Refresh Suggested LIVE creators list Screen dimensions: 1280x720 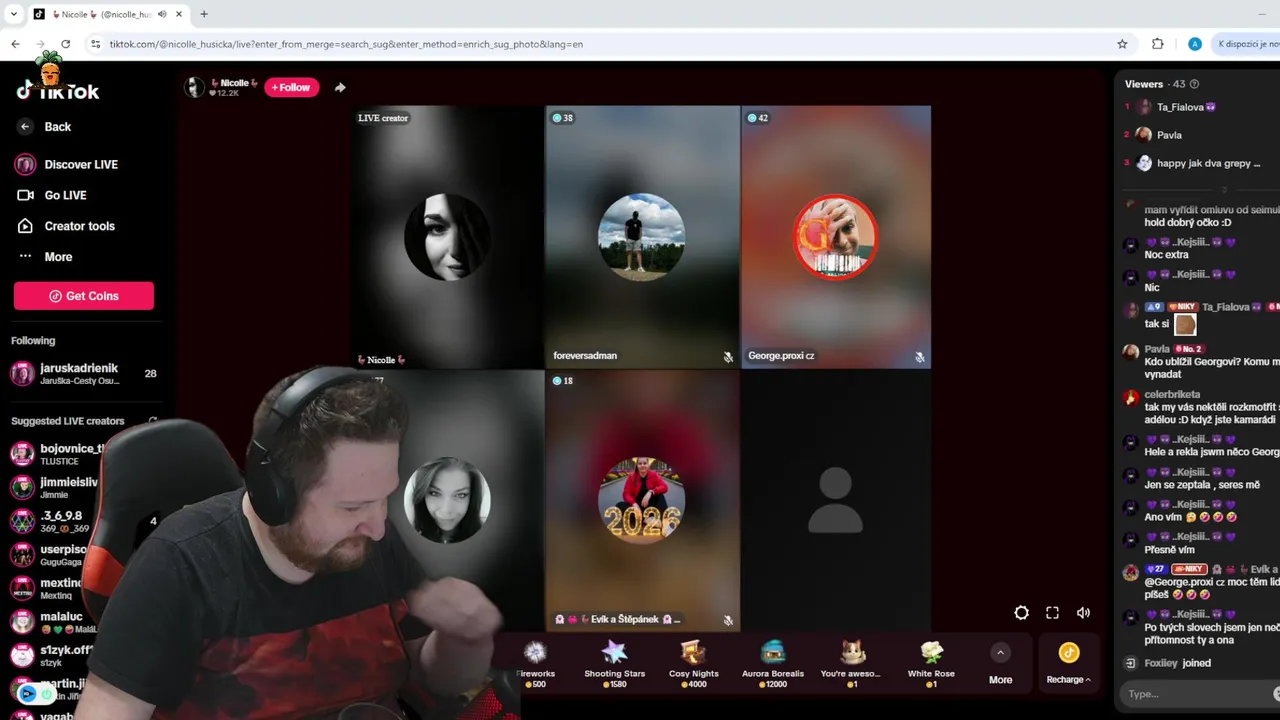(x=153, y=421)
